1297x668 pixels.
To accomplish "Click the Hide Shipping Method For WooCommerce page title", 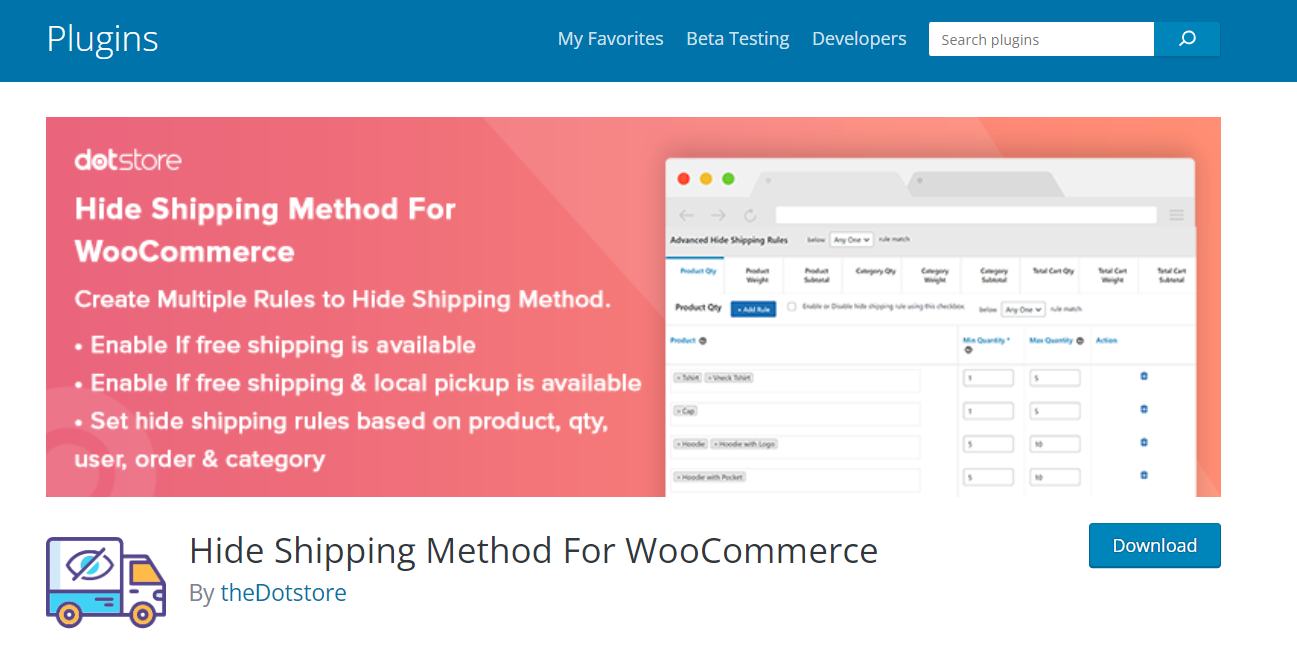I will point(534,551).
